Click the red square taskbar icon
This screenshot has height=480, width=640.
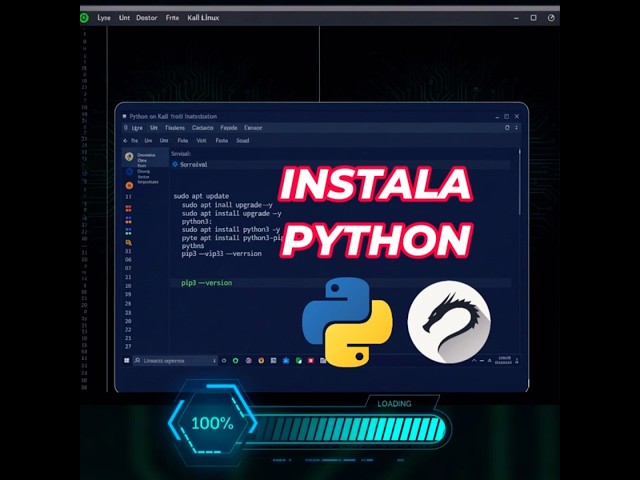point(311,361)
